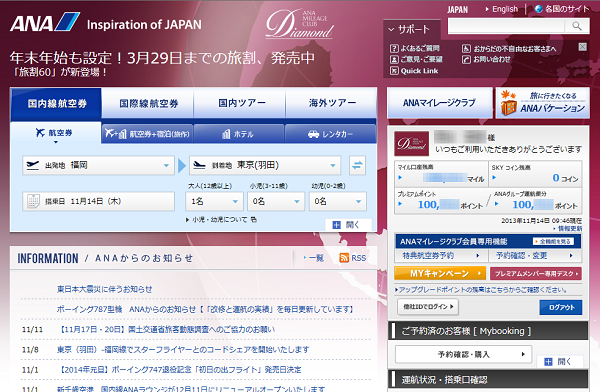Open 各国のサイト country sites
Screen dimensions: 600x392
562,9
